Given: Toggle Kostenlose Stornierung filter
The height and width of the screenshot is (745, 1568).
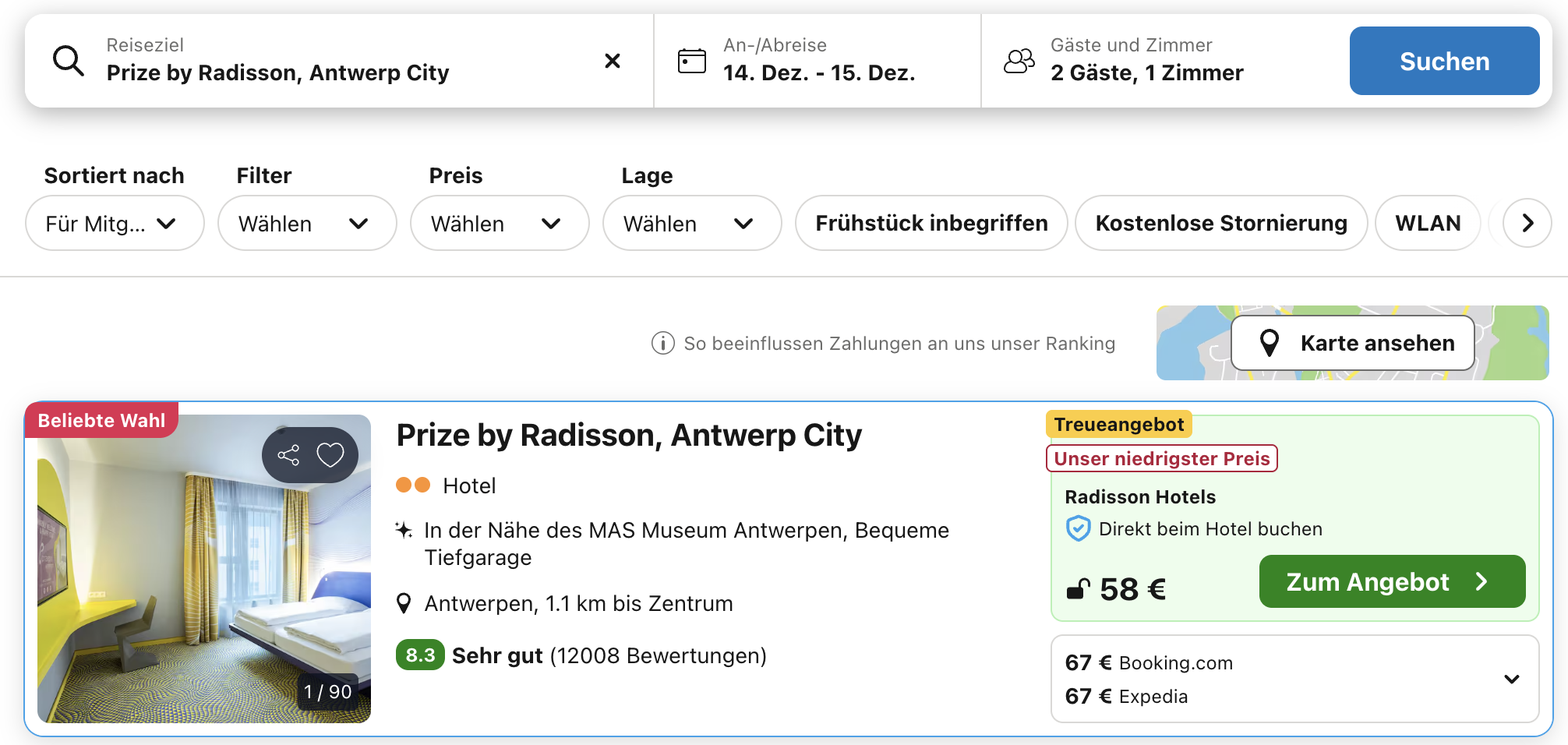Looking at the screenshot, I should pos(1220,224).
